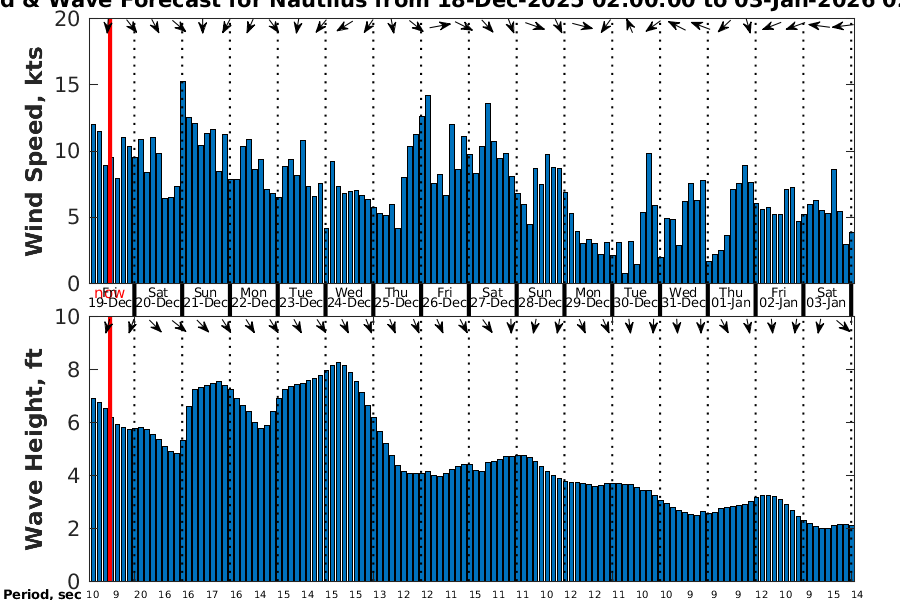The height and width of the screenshot is (600, 900).
Task: Click the red current-time line in wave chart
Action: tap(109, 450)
